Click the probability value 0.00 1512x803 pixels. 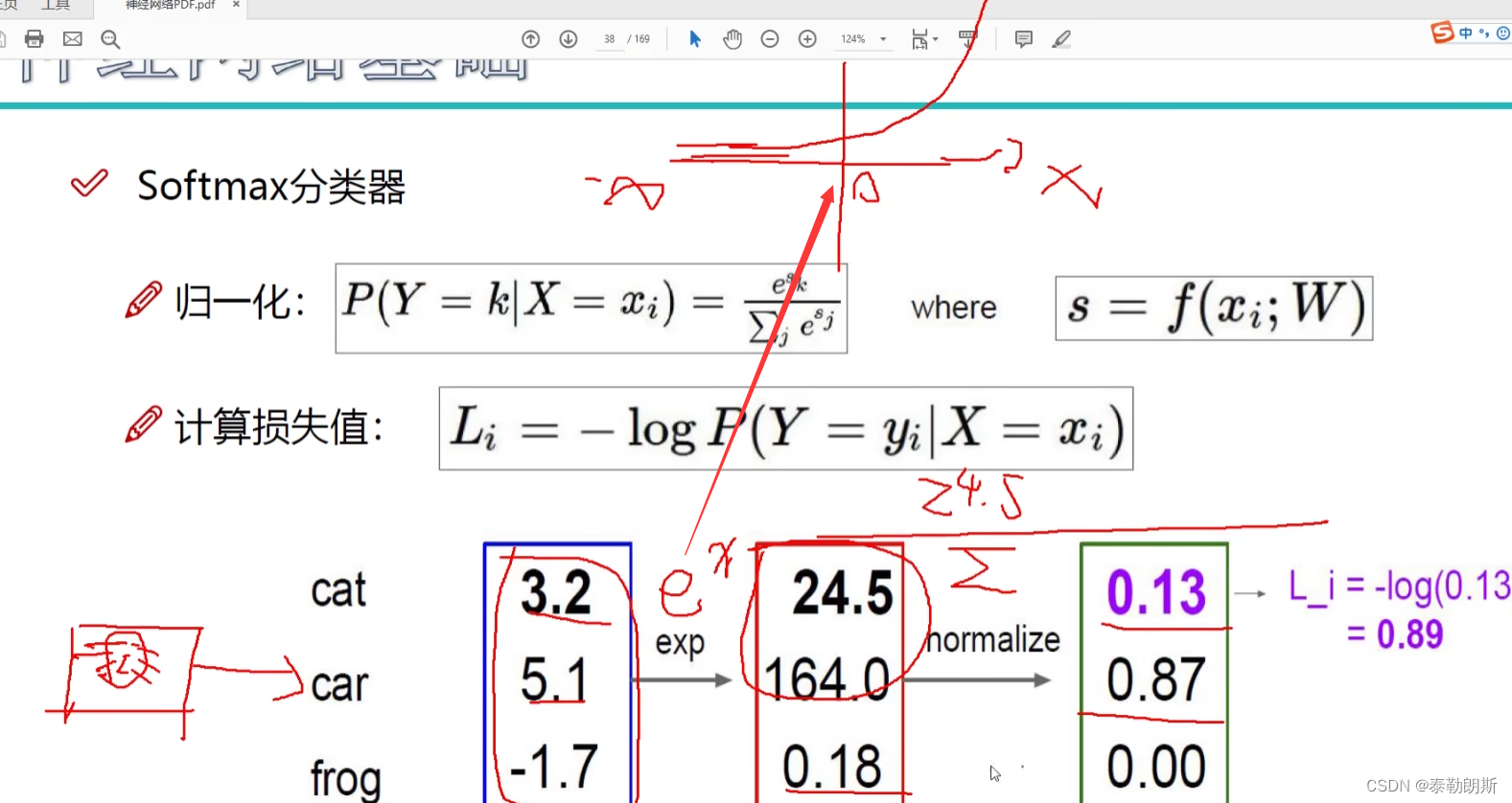pyautogui.click(x=1155, y=767)
